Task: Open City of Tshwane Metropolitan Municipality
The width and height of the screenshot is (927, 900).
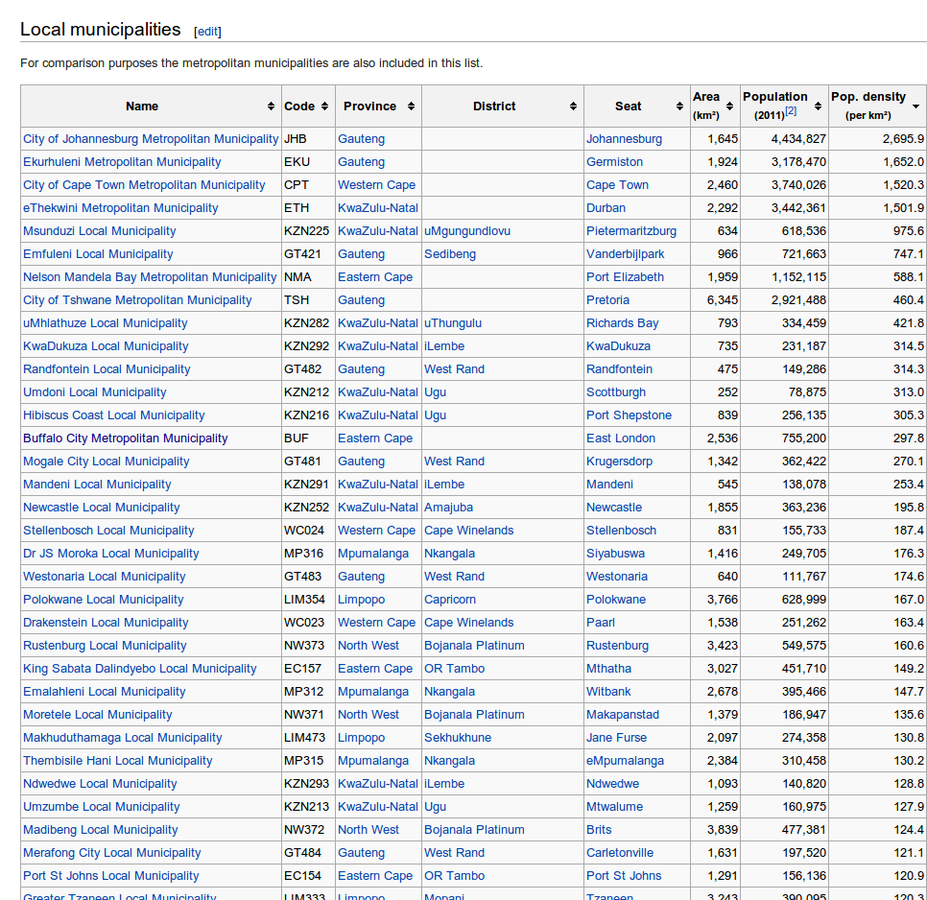Action: tap(137, 300)
